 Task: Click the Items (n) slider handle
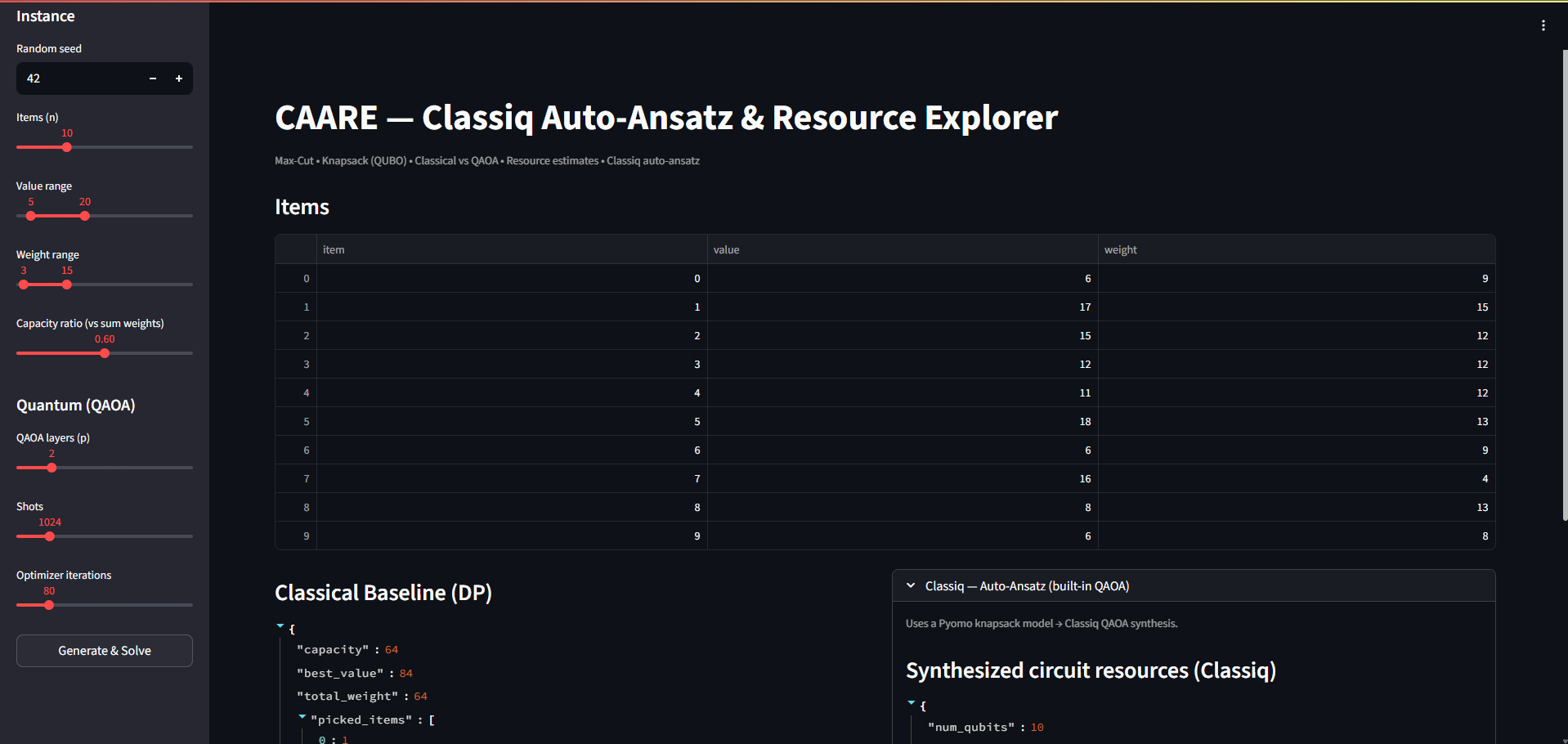(67, 147)
